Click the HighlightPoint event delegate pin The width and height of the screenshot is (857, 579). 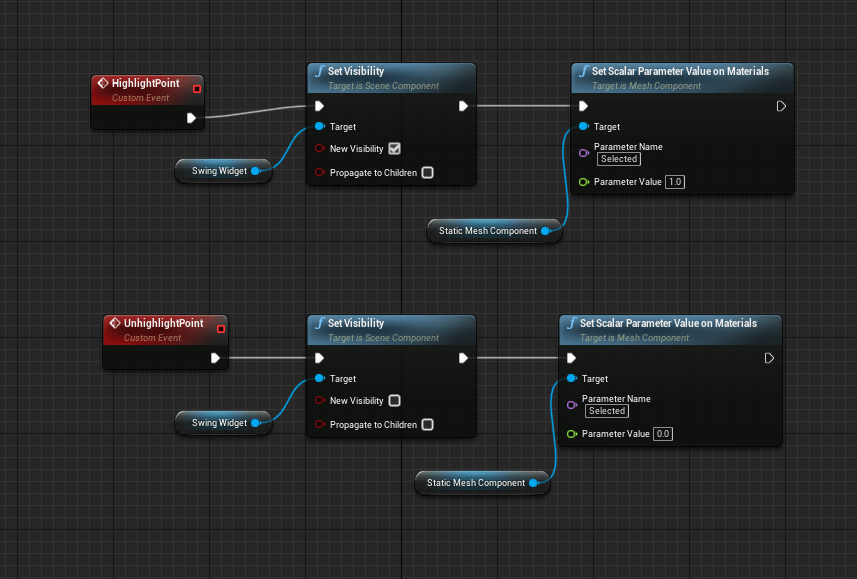(196, 89)
